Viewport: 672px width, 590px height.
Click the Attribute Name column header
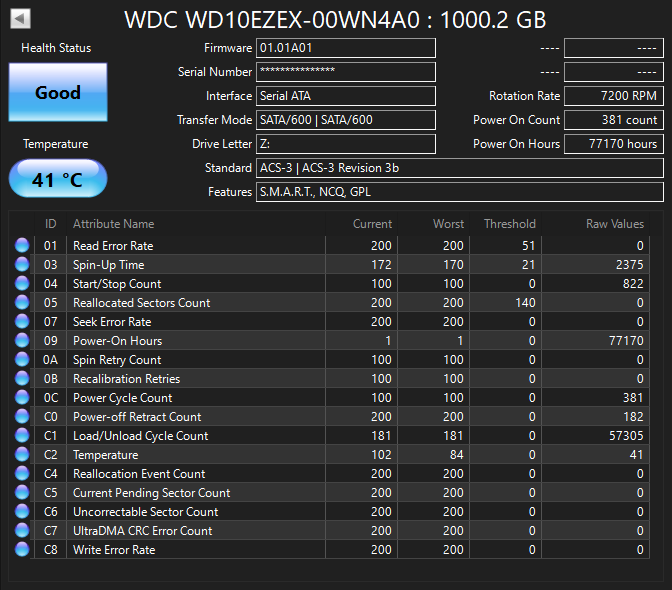tap(196, 224)
